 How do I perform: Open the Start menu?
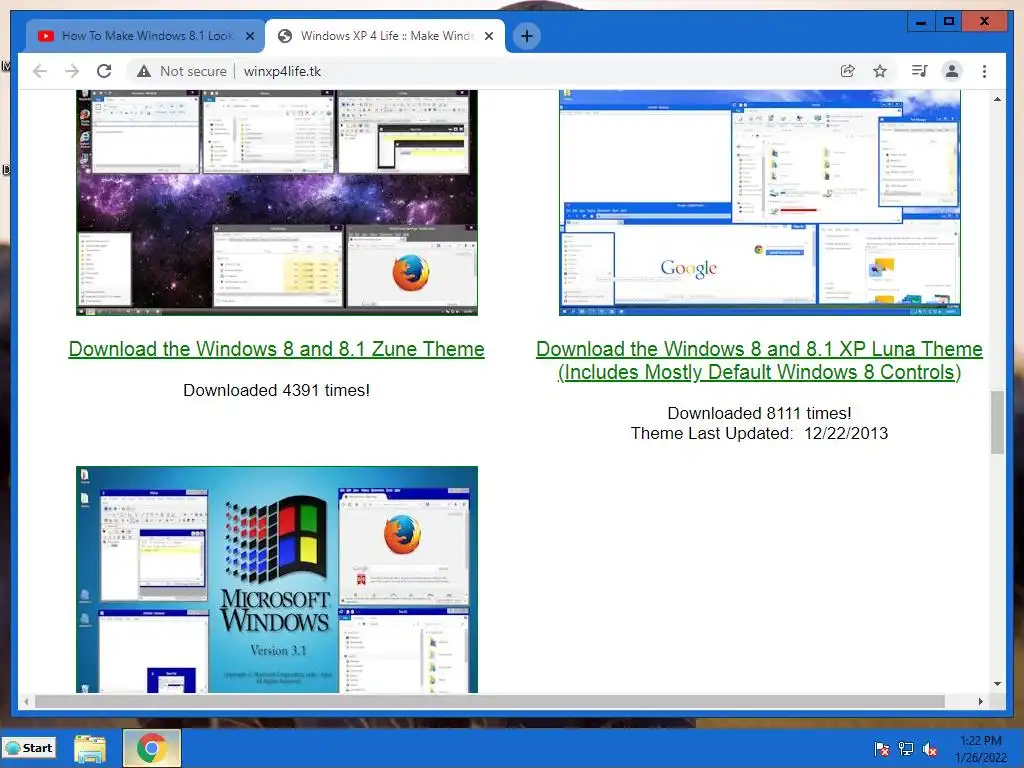(29, 748)
